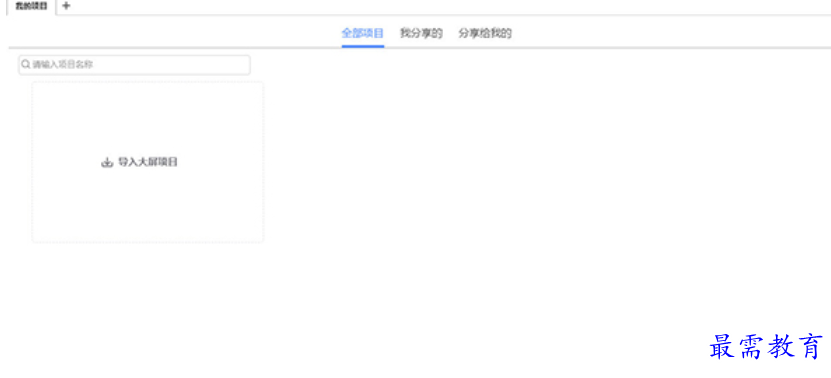The width and height of the screenshot is (831, 378).
Task: Select the 全部项目 tab
Action: coord(363,33)
